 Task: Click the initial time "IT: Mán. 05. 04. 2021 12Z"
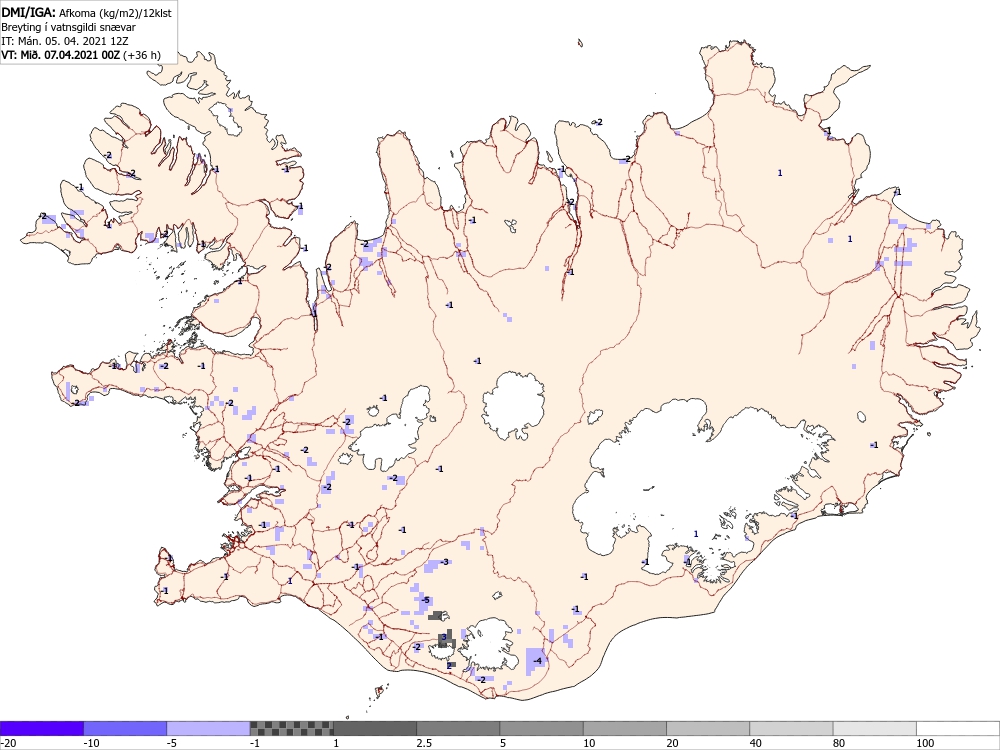pos(65,41)
